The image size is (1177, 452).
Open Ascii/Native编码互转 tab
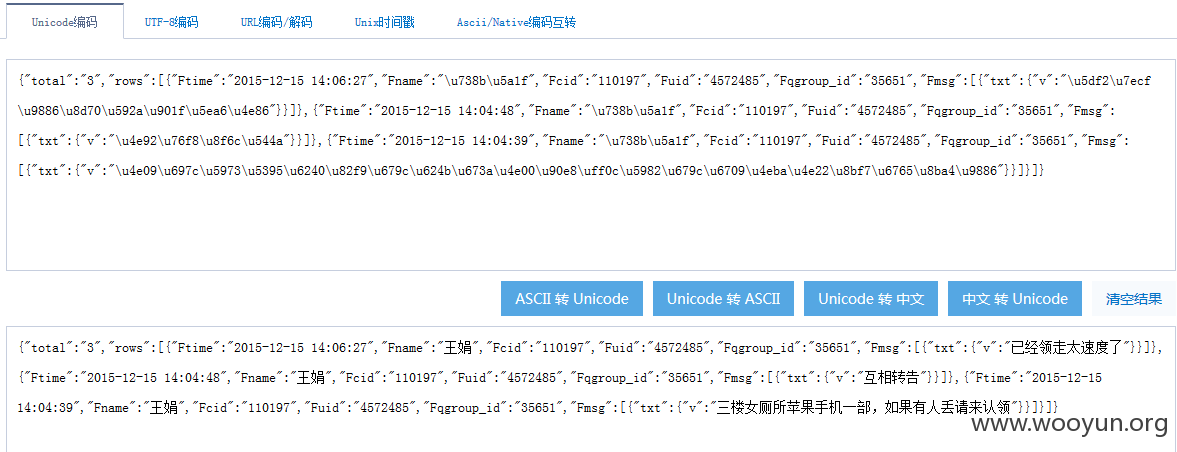516,22
